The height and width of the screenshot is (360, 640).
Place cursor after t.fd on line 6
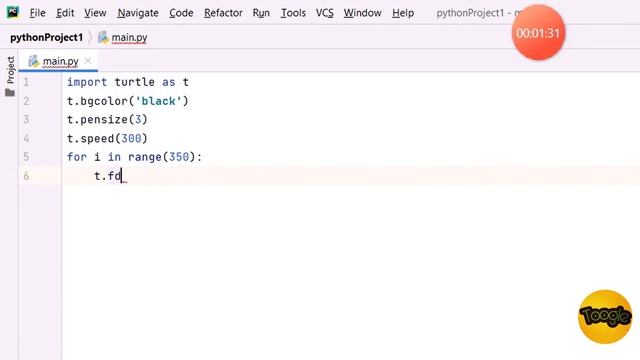(122, 176)
